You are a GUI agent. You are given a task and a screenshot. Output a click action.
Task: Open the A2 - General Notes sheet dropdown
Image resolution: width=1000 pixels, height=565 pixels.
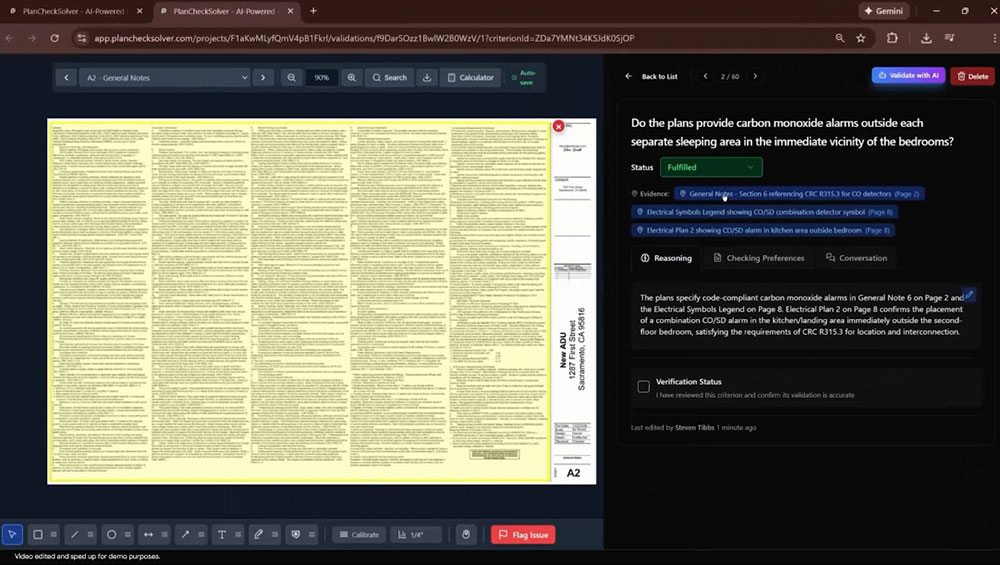click(x=166, y=77)
